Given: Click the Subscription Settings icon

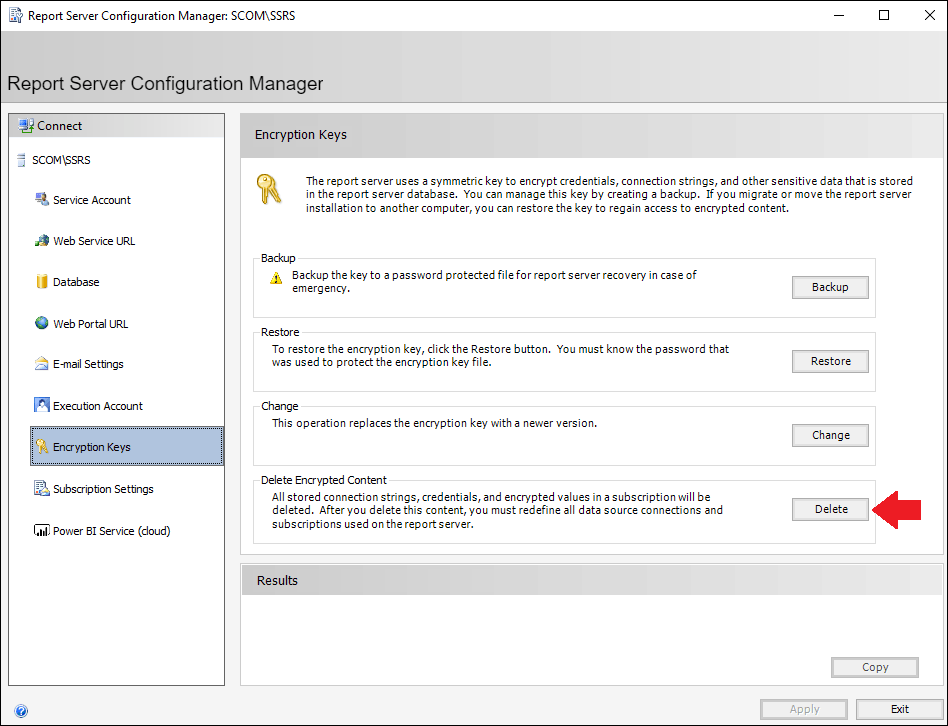Looking at the screenshot, I should coord(42,489).
